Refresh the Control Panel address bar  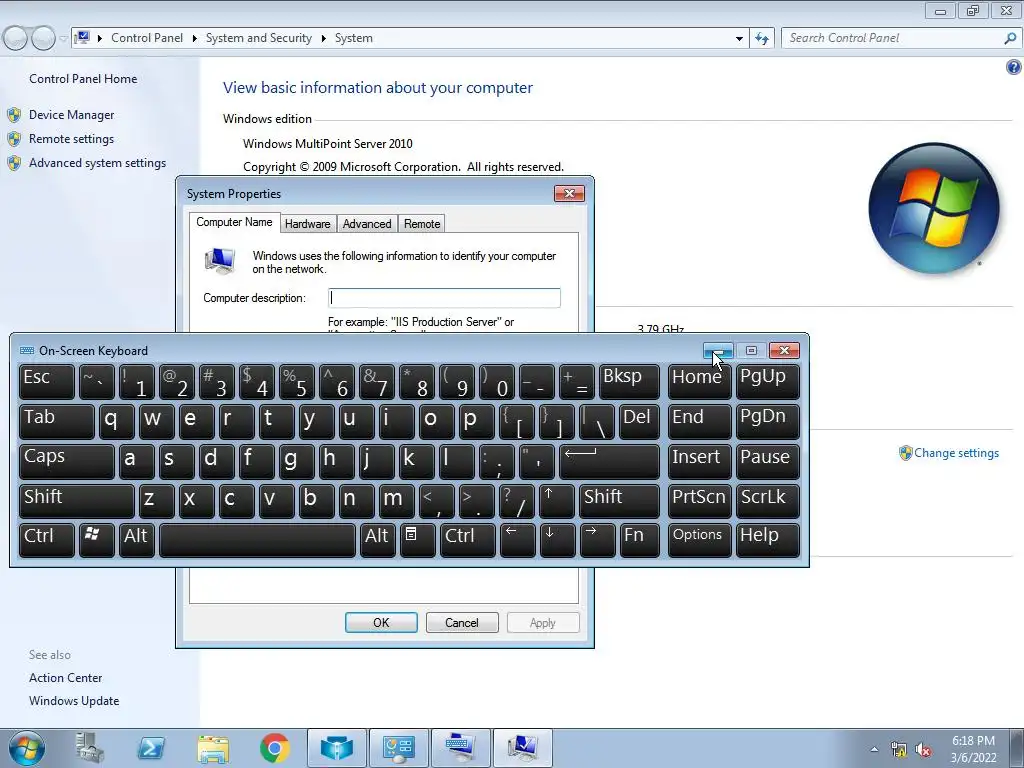[x=762, y=39]
